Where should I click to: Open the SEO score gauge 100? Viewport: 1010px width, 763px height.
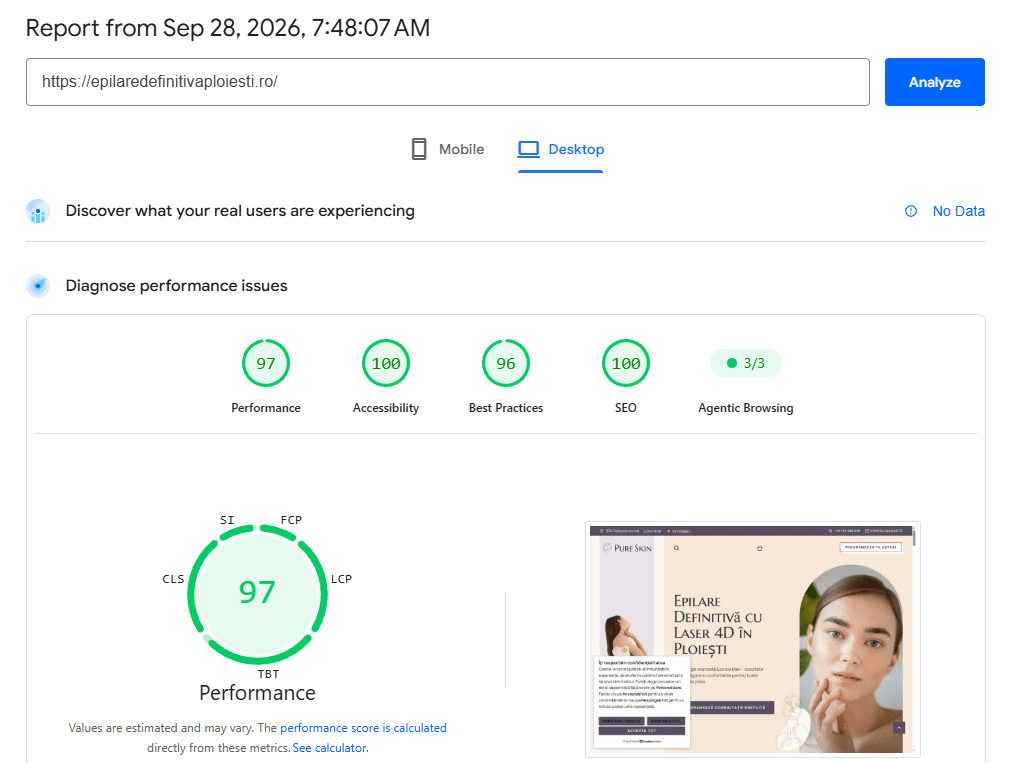click(x=625, y=363)
